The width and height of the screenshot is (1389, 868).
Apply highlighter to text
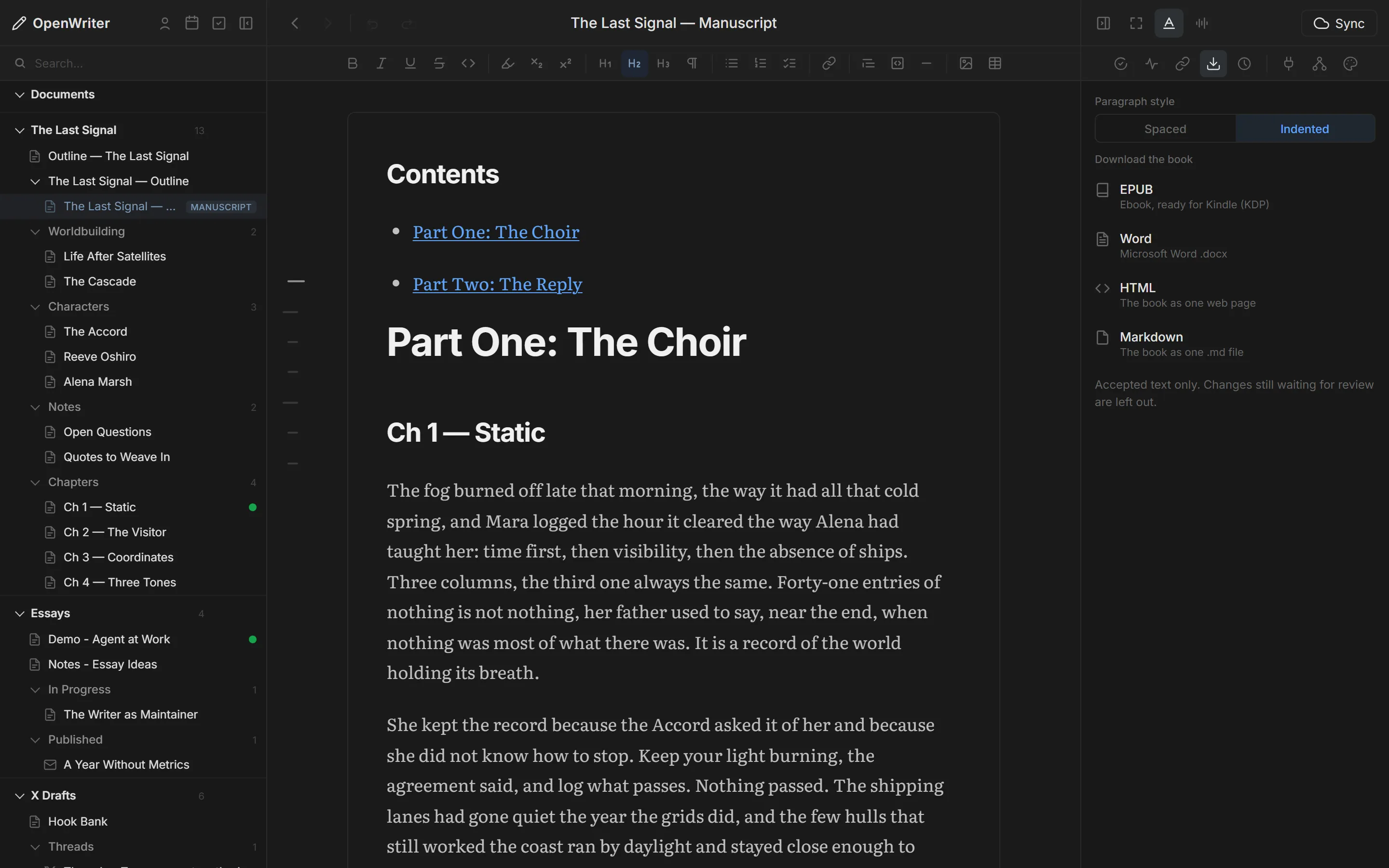click(507, 63)
